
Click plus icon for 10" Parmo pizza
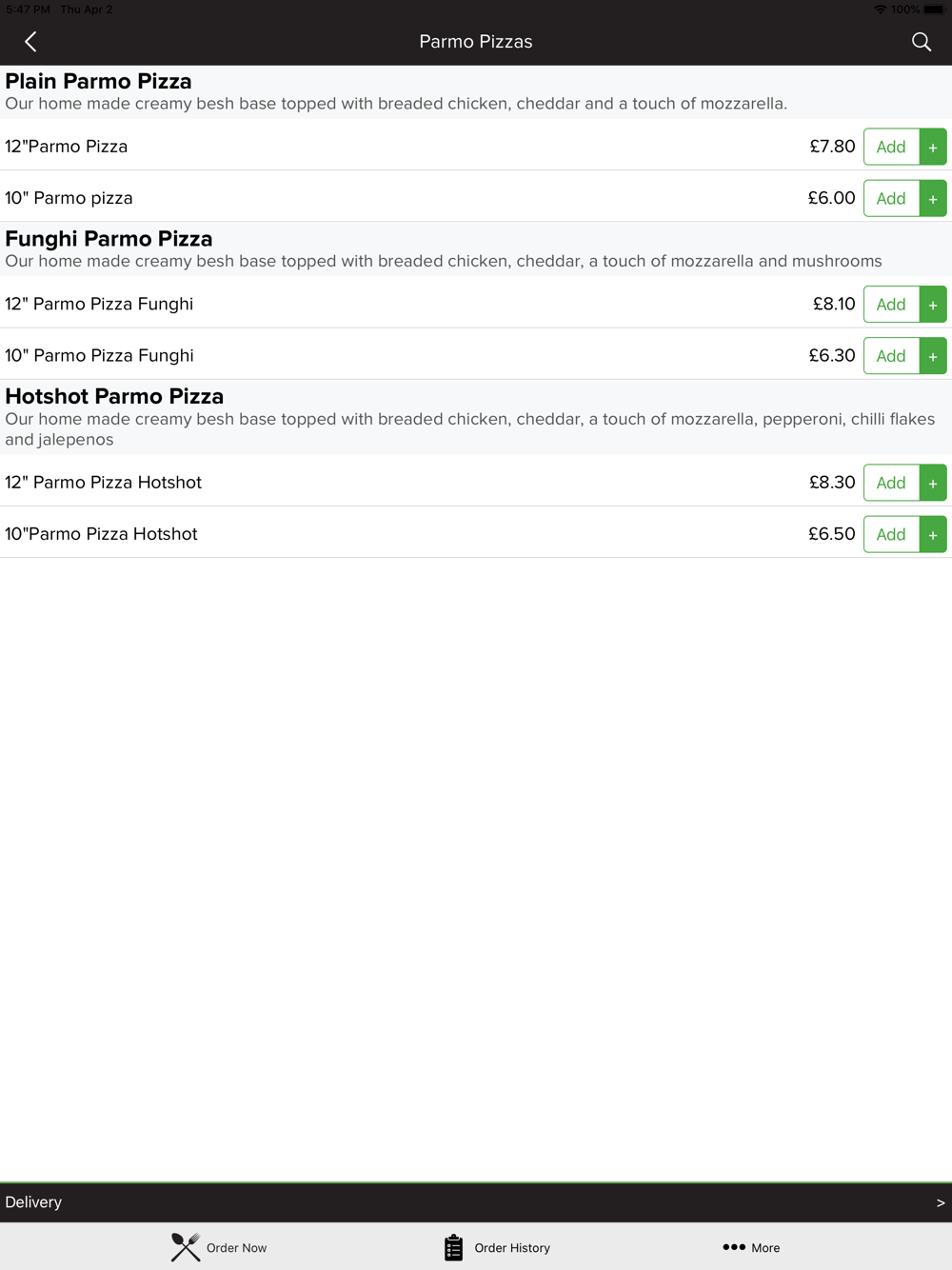933,198
